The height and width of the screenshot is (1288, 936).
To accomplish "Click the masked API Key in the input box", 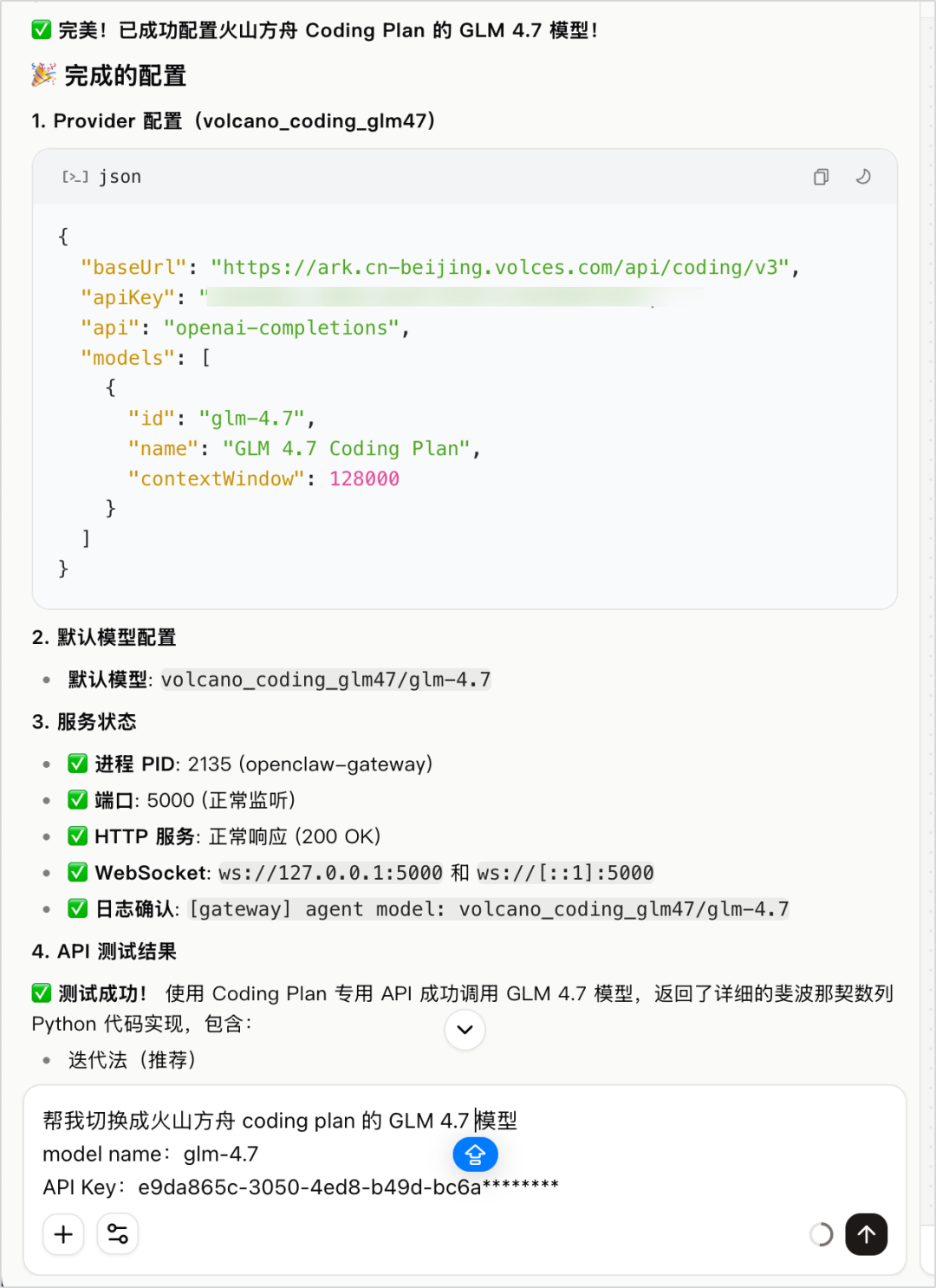I will [347, 1187].
